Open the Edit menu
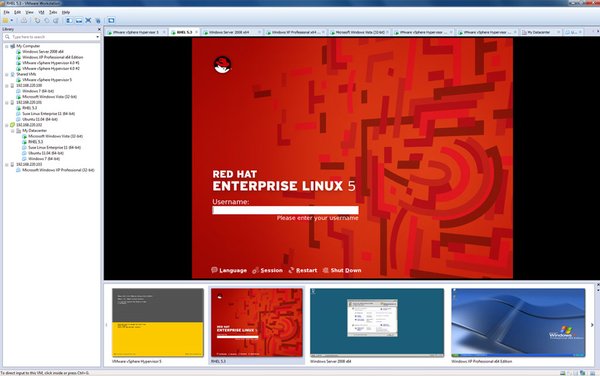 coord(18,12)
